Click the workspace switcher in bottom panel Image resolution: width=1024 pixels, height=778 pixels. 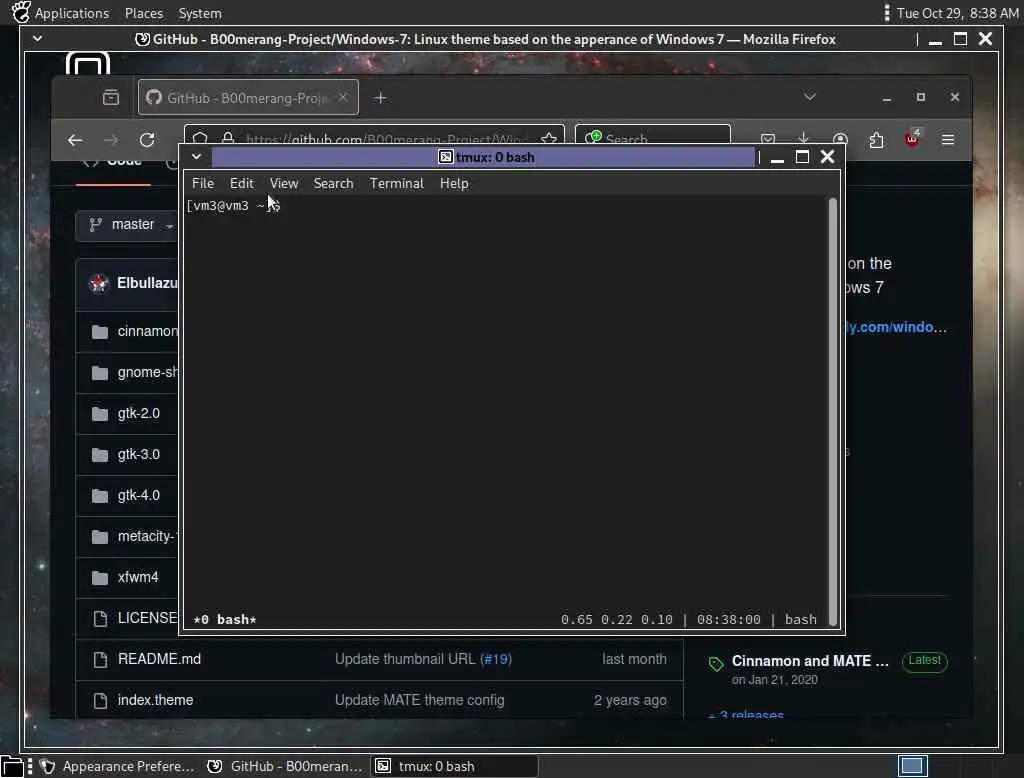pyautogui.click(x=912, y=766)
